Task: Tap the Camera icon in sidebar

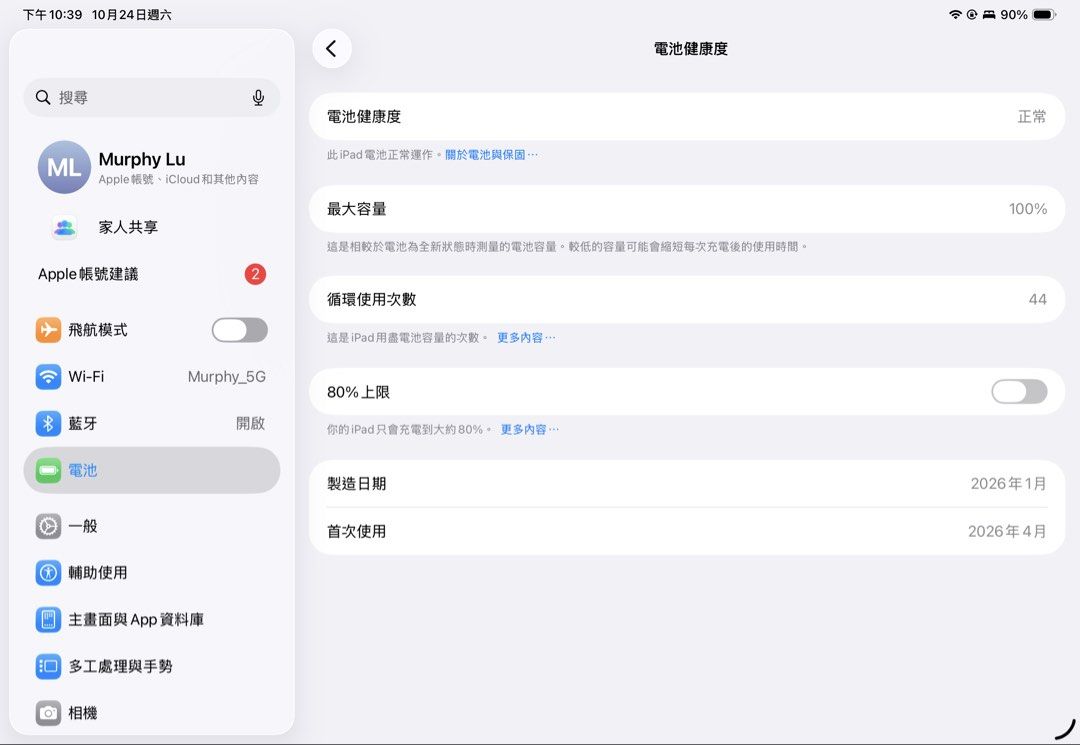Action: 48,713
